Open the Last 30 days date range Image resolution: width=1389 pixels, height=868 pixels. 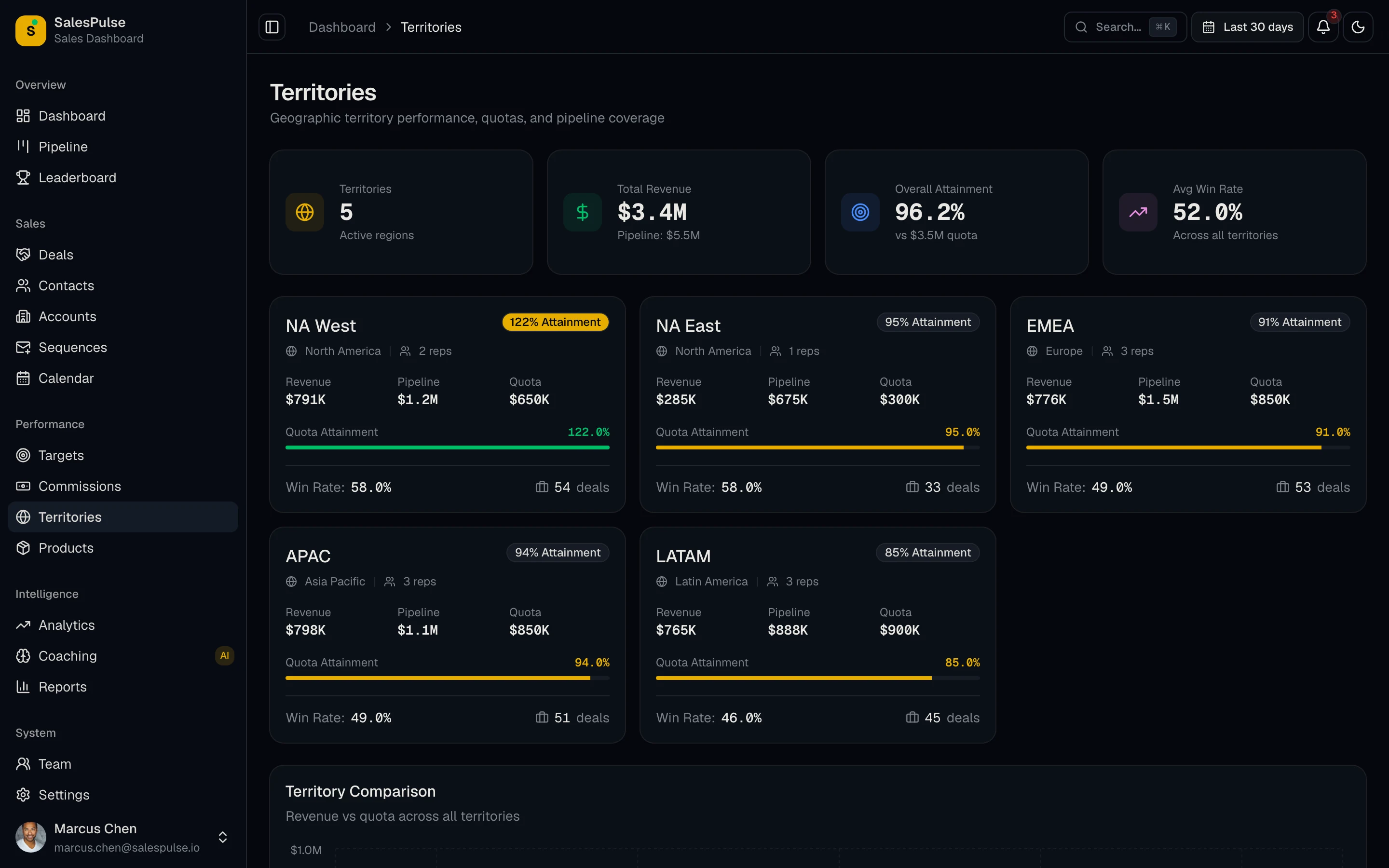[1247, 27]
